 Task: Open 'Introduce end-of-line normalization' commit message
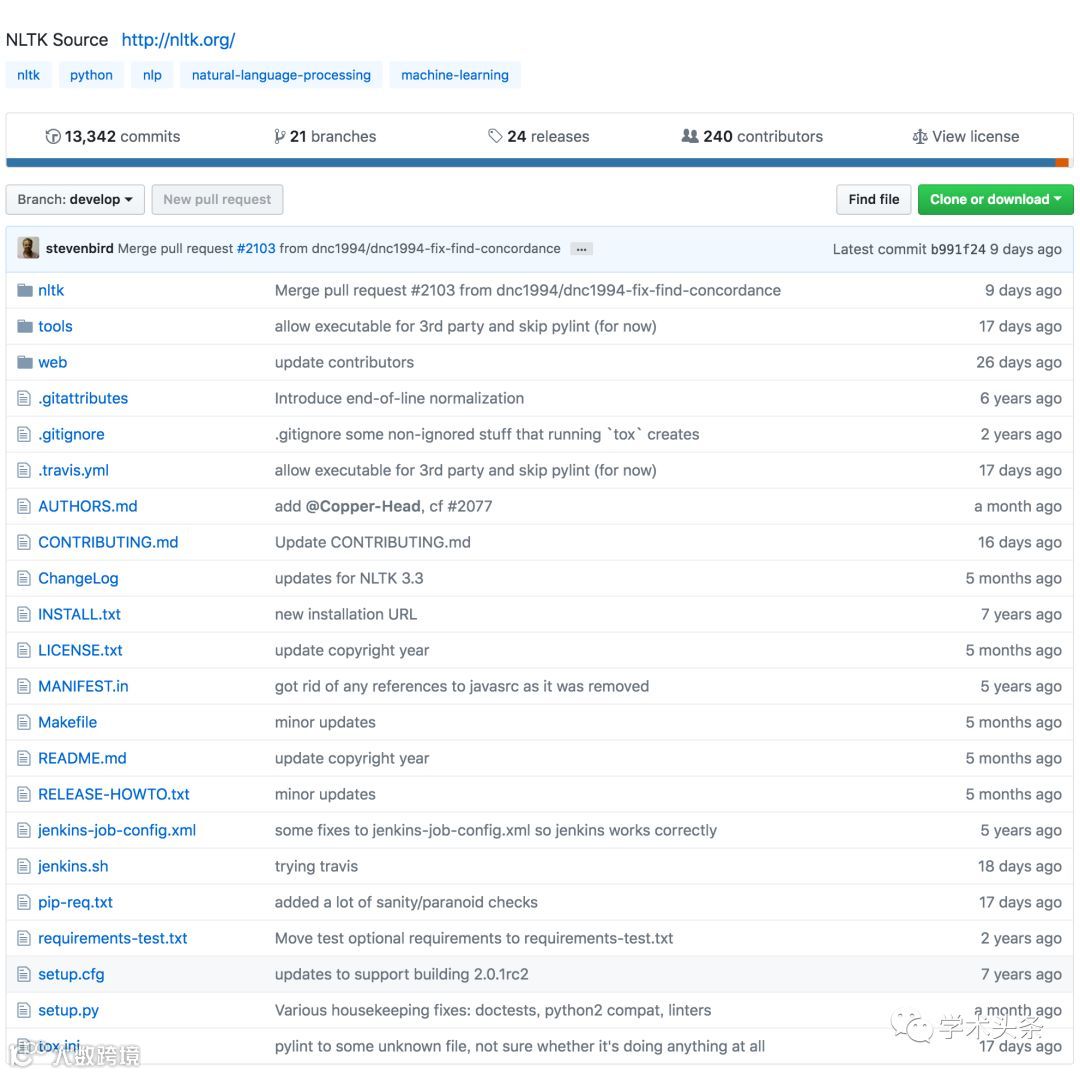pyautogui.click(x=399, y=398)
